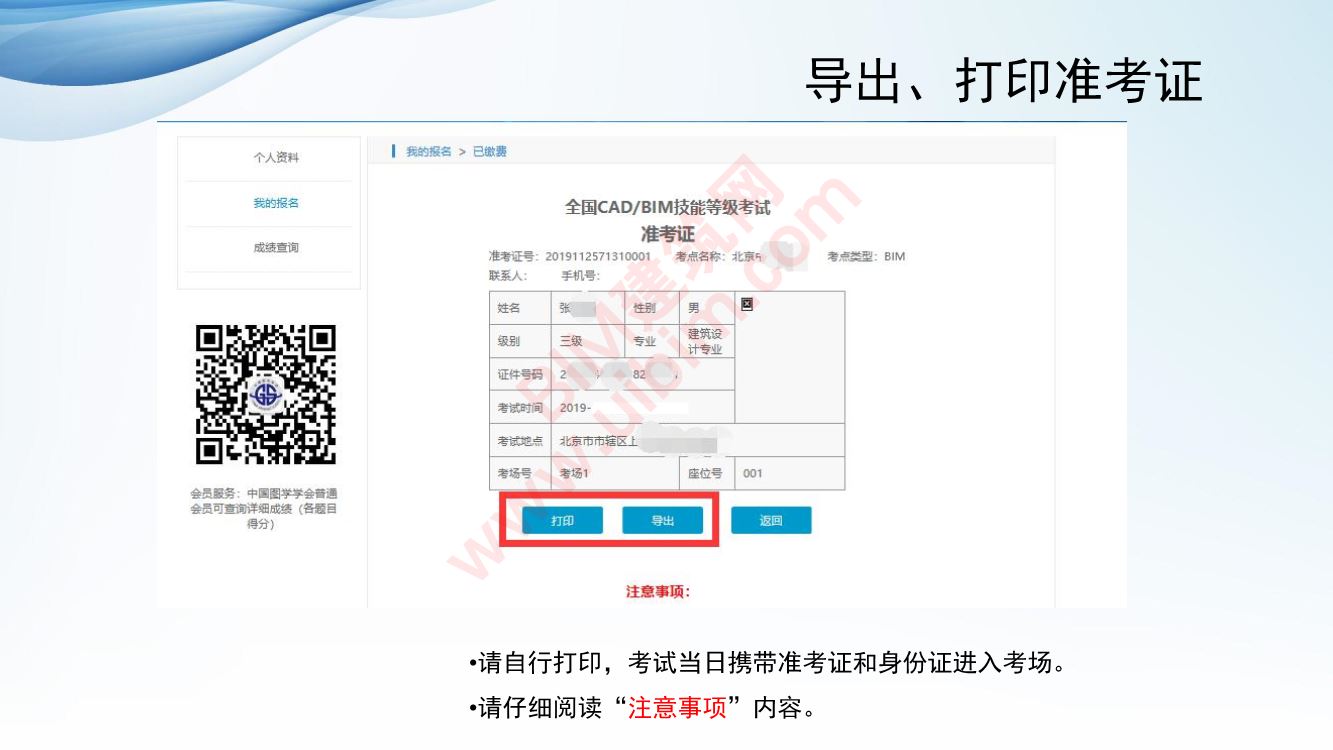1333x750 pixels.
Task: Click the 会员服务 note under the QR code
Action: (x=264, y=508)
